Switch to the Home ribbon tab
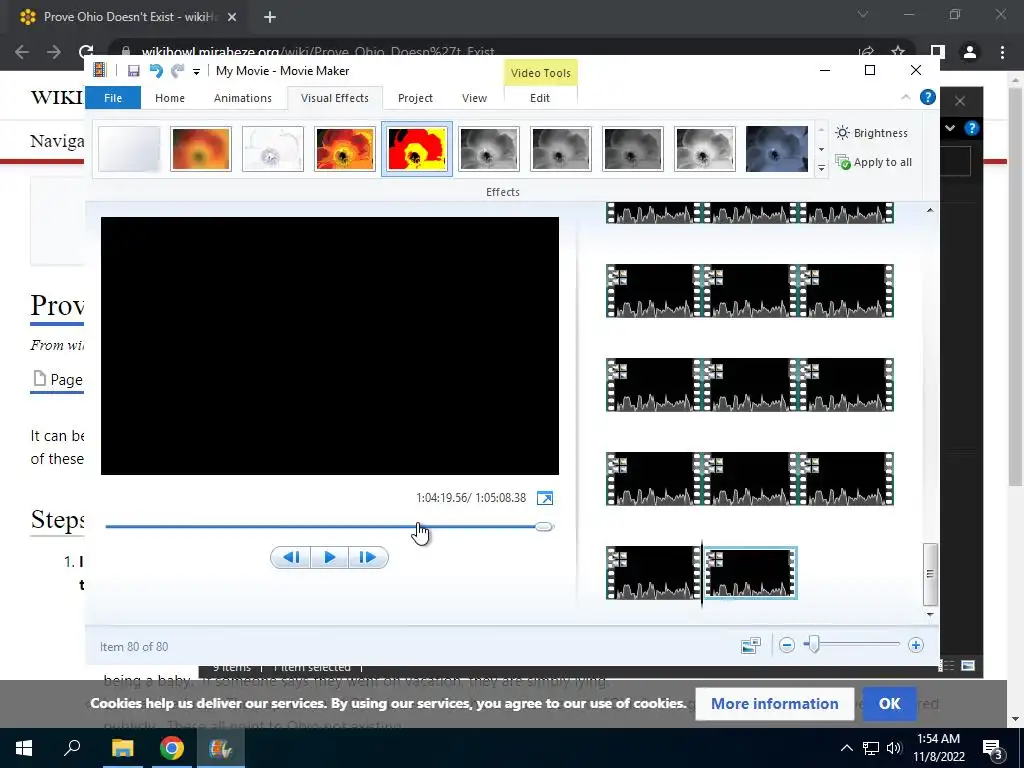 [x=170, y=98]
